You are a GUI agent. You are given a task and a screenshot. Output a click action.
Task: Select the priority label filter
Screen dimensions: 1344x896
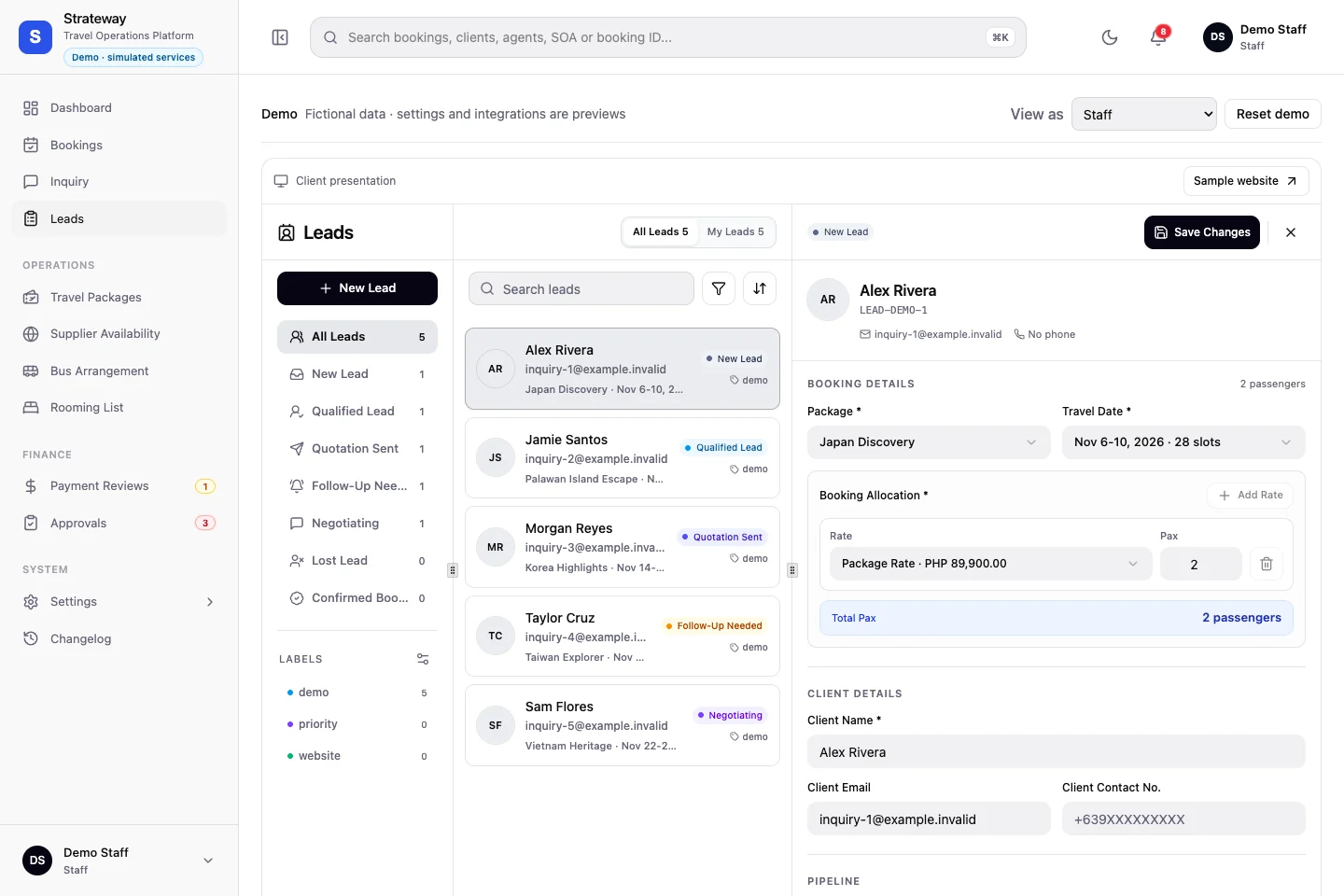point(357,724)
